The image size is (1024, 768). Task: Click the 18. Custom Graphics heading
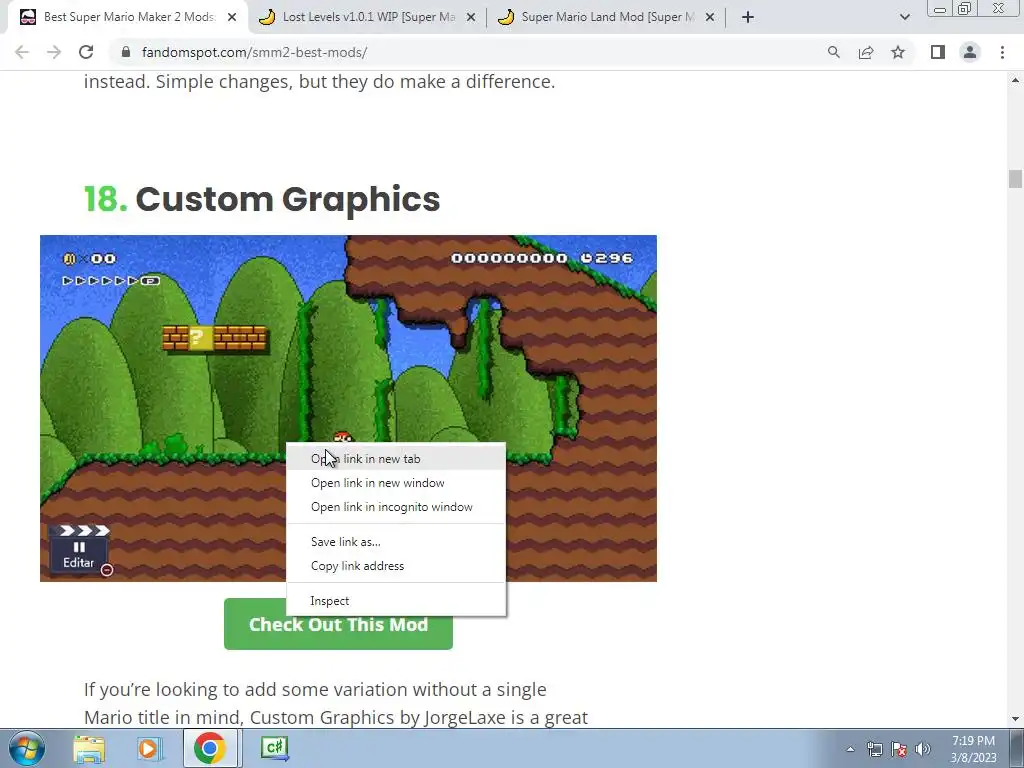pos(262,199)
